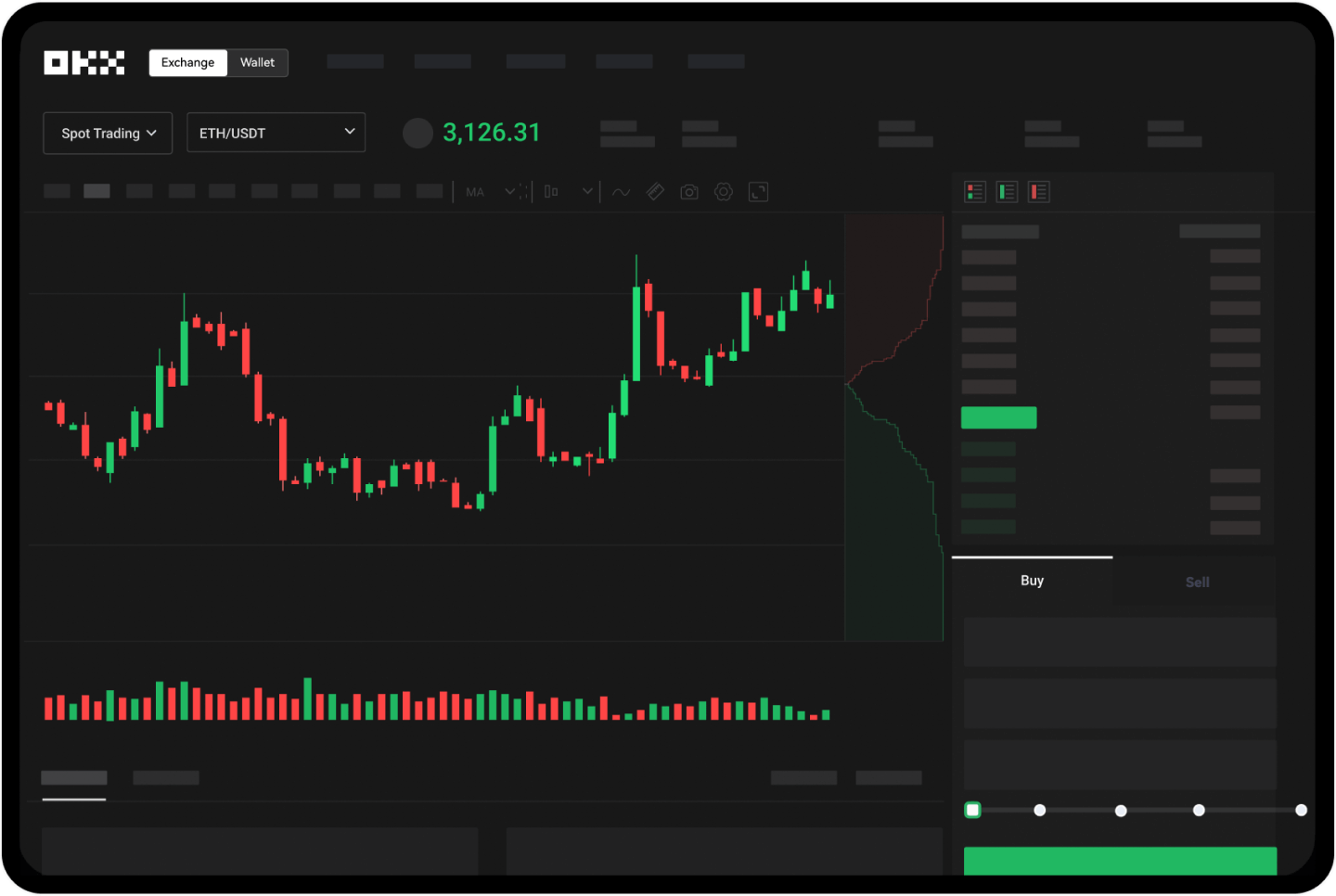
Task: Click the ETH coin icon beside price
Action: pyautogui.click(x=417, y=134)
